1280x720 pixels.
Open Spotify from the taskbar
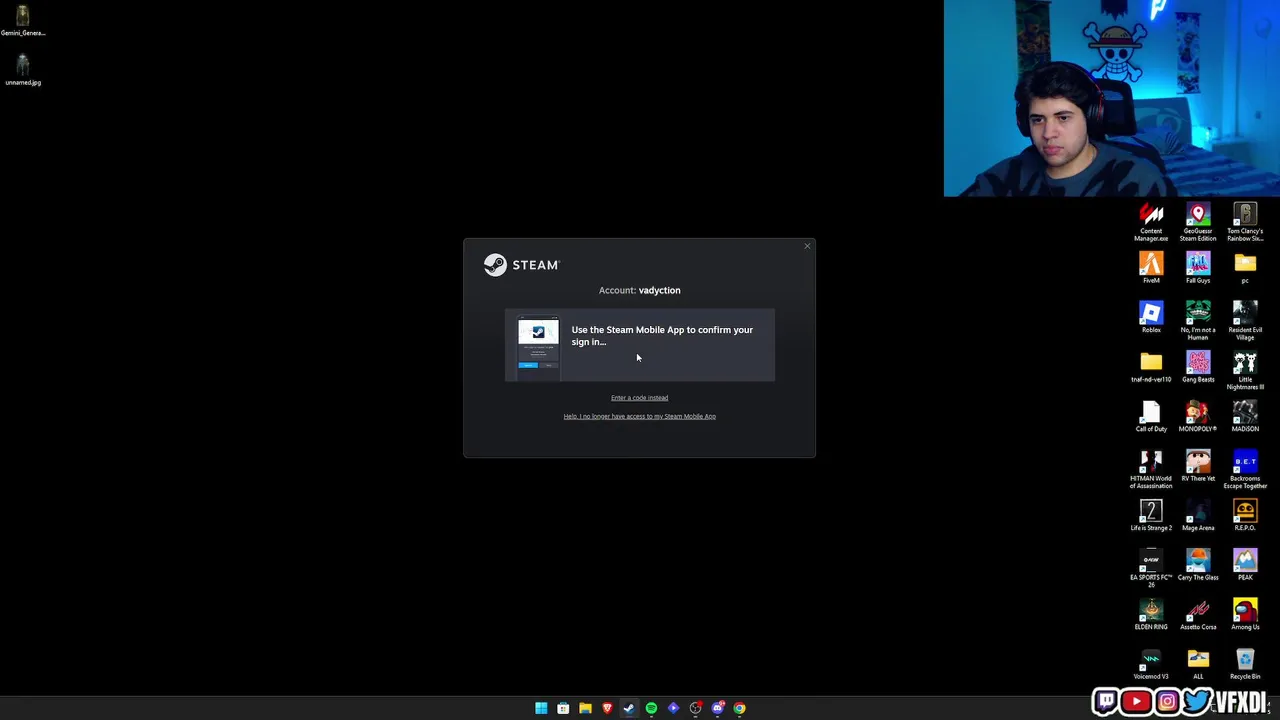(651, 708)
